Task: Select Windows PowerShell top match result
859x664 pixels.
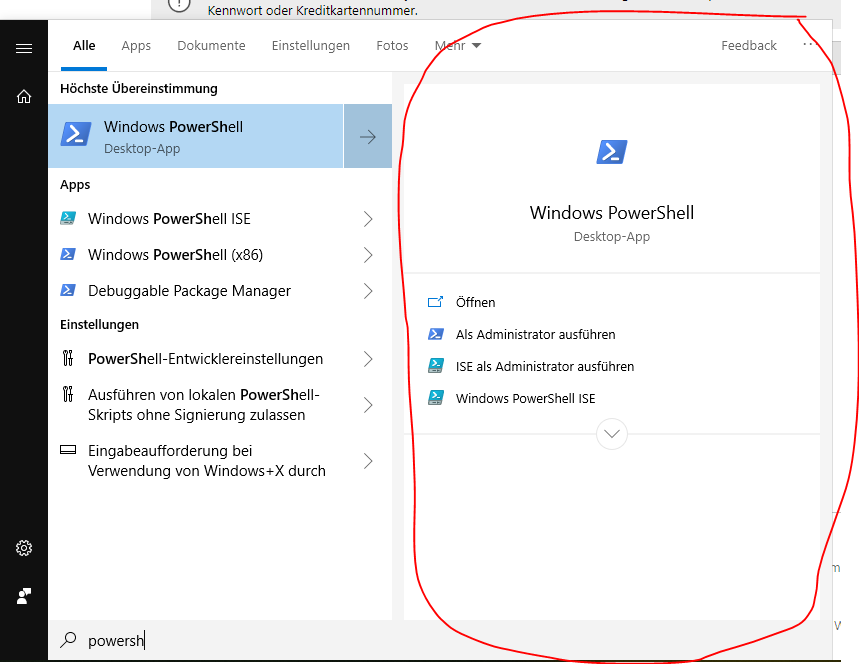Action: 196,136
